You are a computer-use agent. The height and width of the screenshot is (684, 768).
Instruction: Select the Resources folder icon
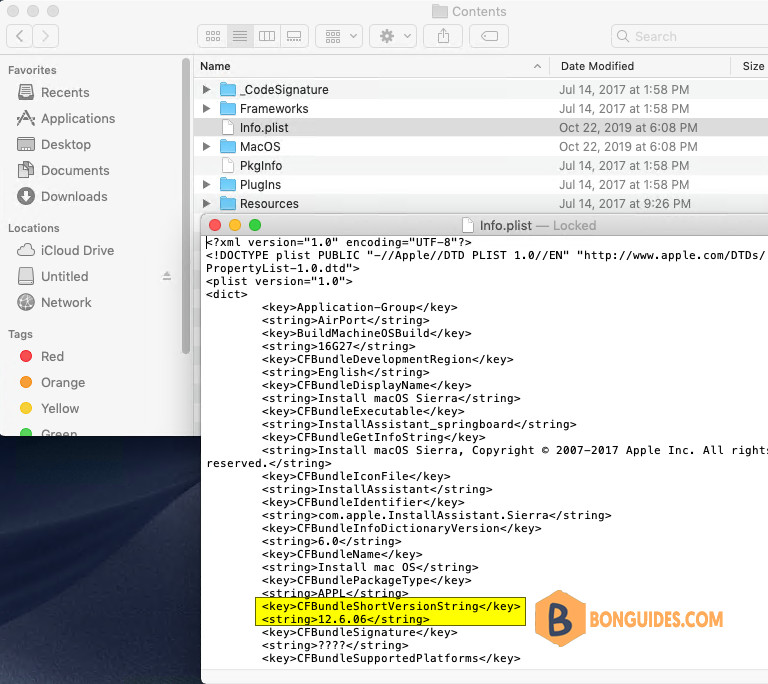(x=228, y=203)
